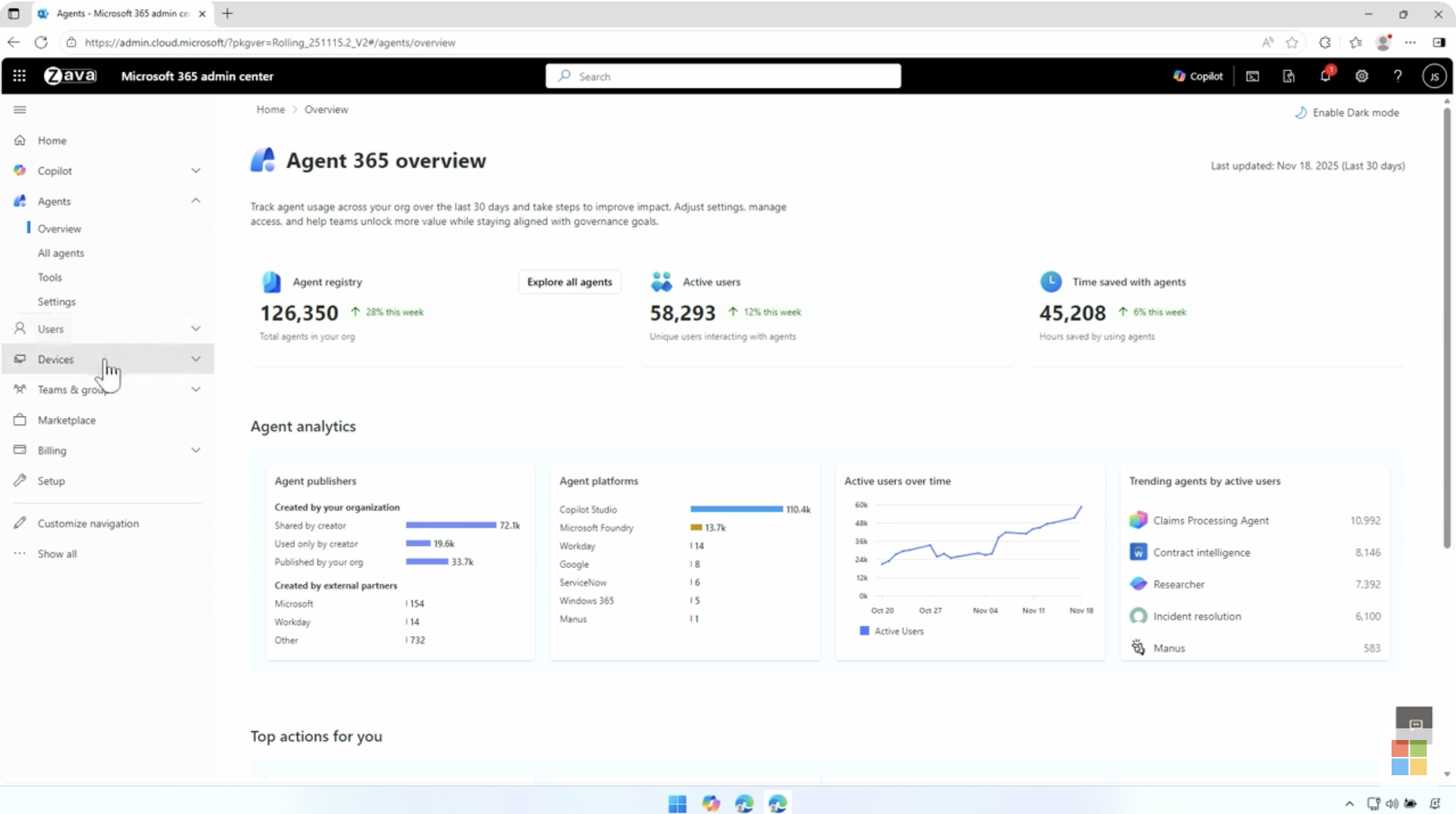This screenshot has width=1456, height=814.
Task: Open notifications via the bell icon
Action: click(x=1326, y=75)
